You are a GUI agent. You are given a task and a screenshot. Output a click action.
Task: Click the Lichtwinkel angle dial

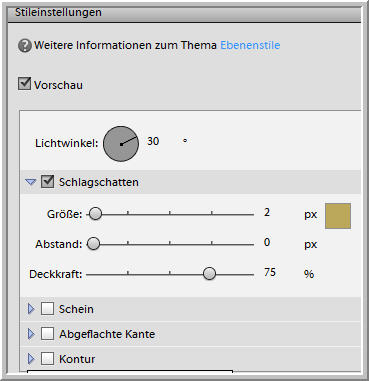pos(121,144)
